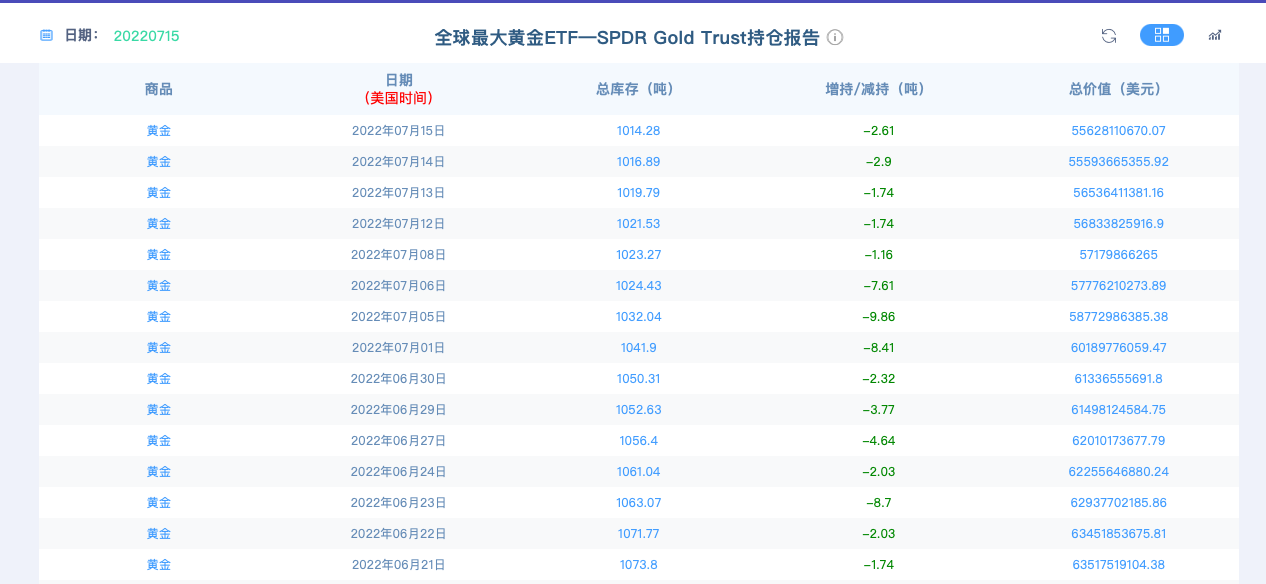The height and width of the screenshot is (584, 1266).
Task: Click total value 56833825916.9
Action: [x=1119, y=223]
